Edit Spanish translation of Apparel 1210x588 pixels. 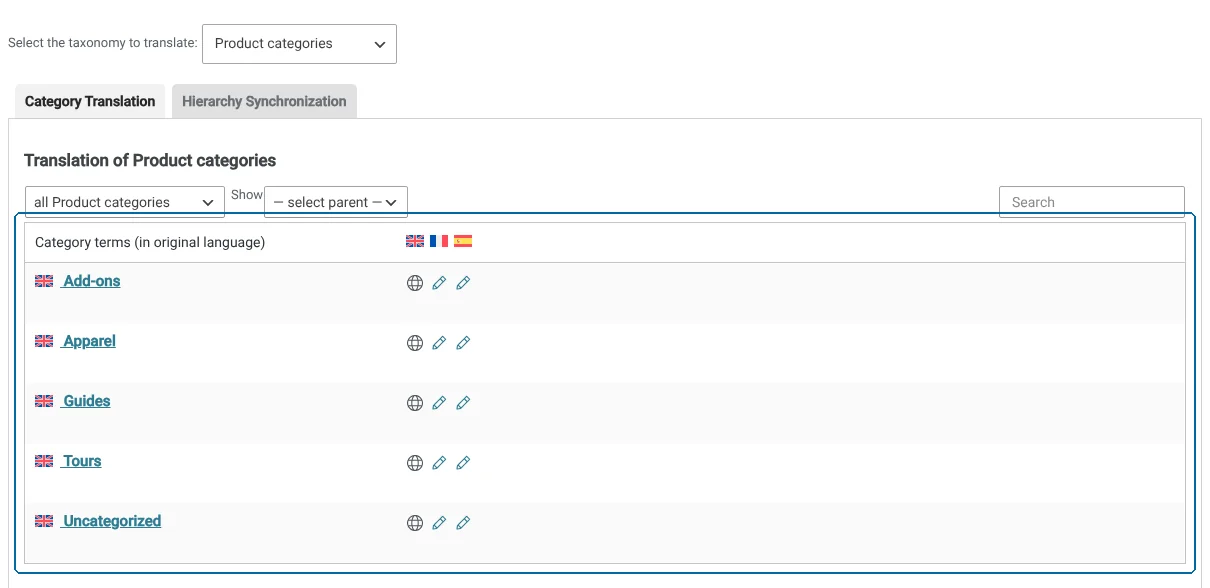click(x=463, y=343)
